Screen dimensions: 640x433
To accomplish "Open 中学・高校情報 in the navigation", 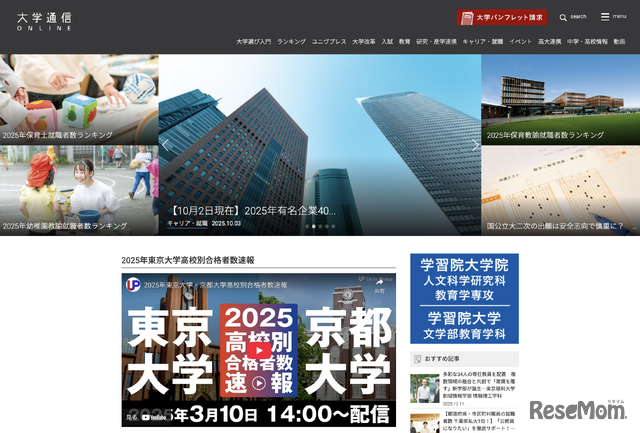I will (587, 42).
